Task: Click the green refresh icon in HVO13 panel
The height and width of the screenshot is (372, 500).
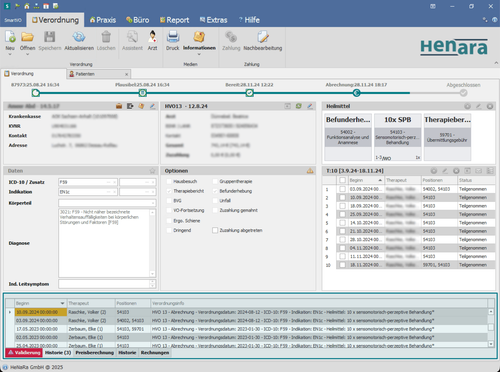Action: point(299,106)
